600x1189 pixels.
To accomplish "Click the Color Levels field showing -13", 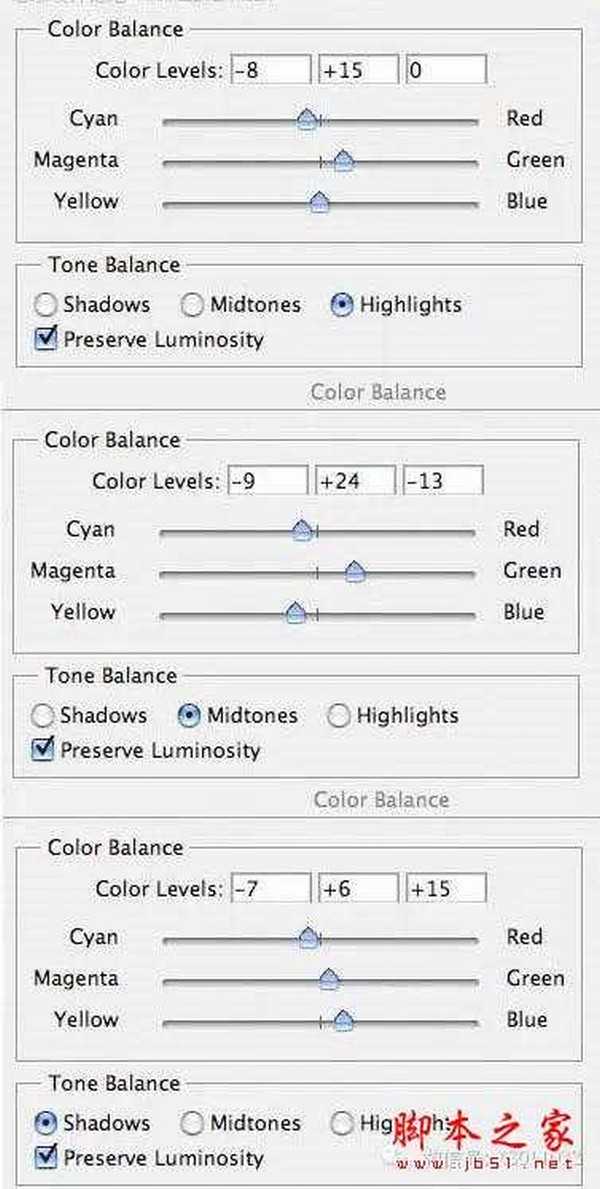I will (443, 481).
